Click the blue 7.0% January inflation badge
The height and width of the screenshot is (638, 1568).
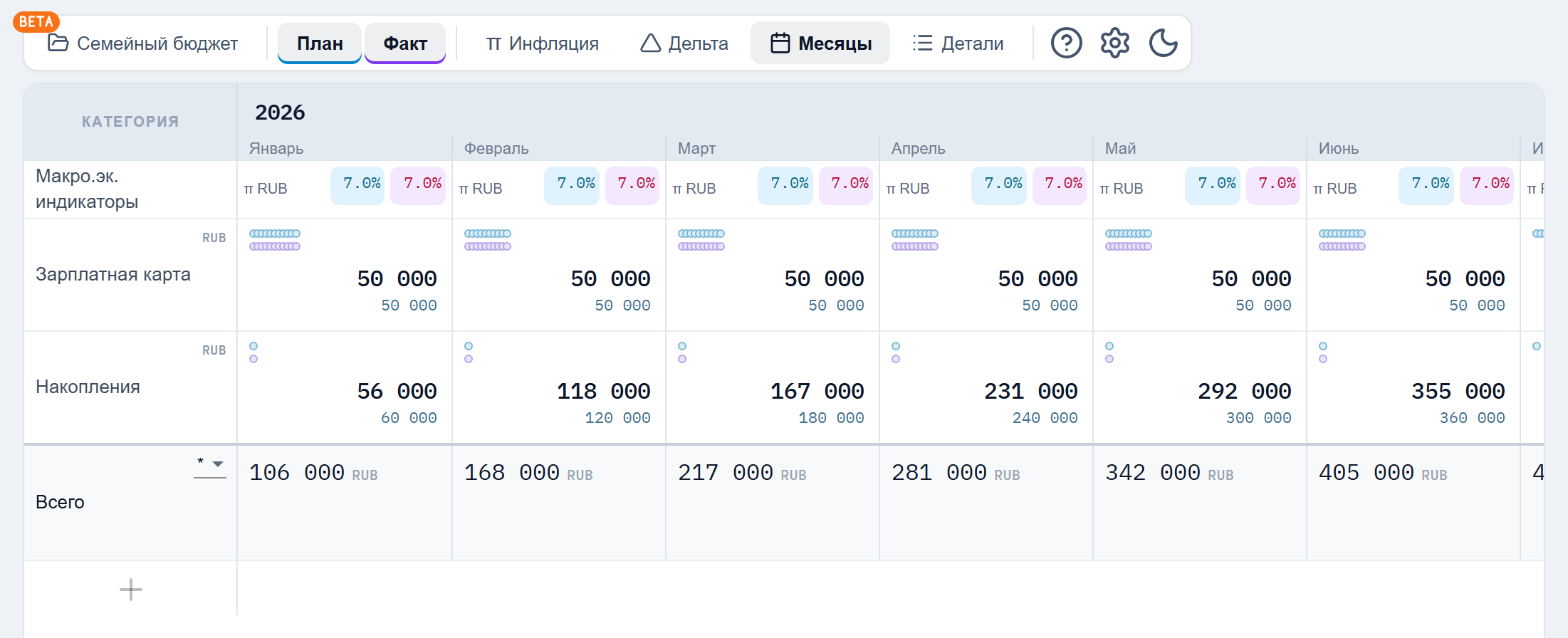[x=357, y=185]
